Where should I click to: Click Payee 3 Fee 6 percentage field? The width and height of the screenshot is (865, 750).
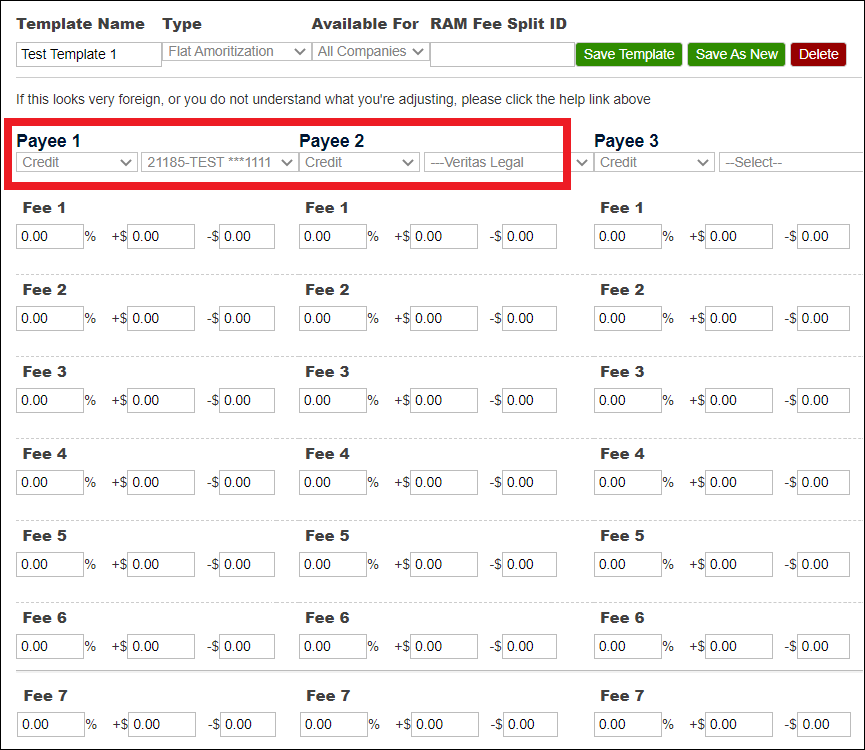pyautogui.click(x=627, y=646)
